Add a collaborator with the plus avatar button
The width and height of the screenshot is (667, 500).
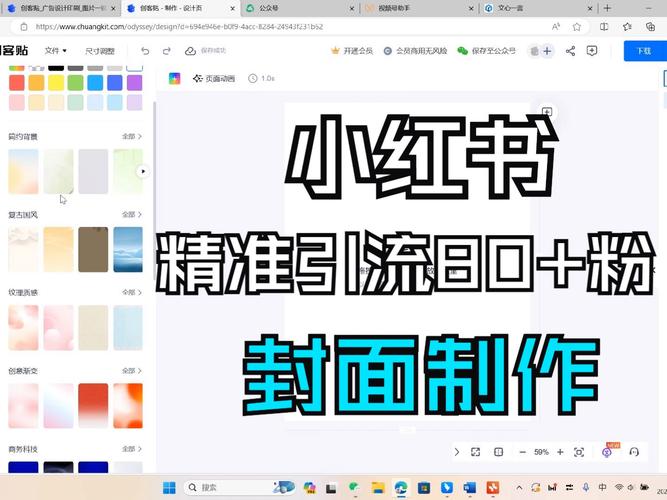547,51
